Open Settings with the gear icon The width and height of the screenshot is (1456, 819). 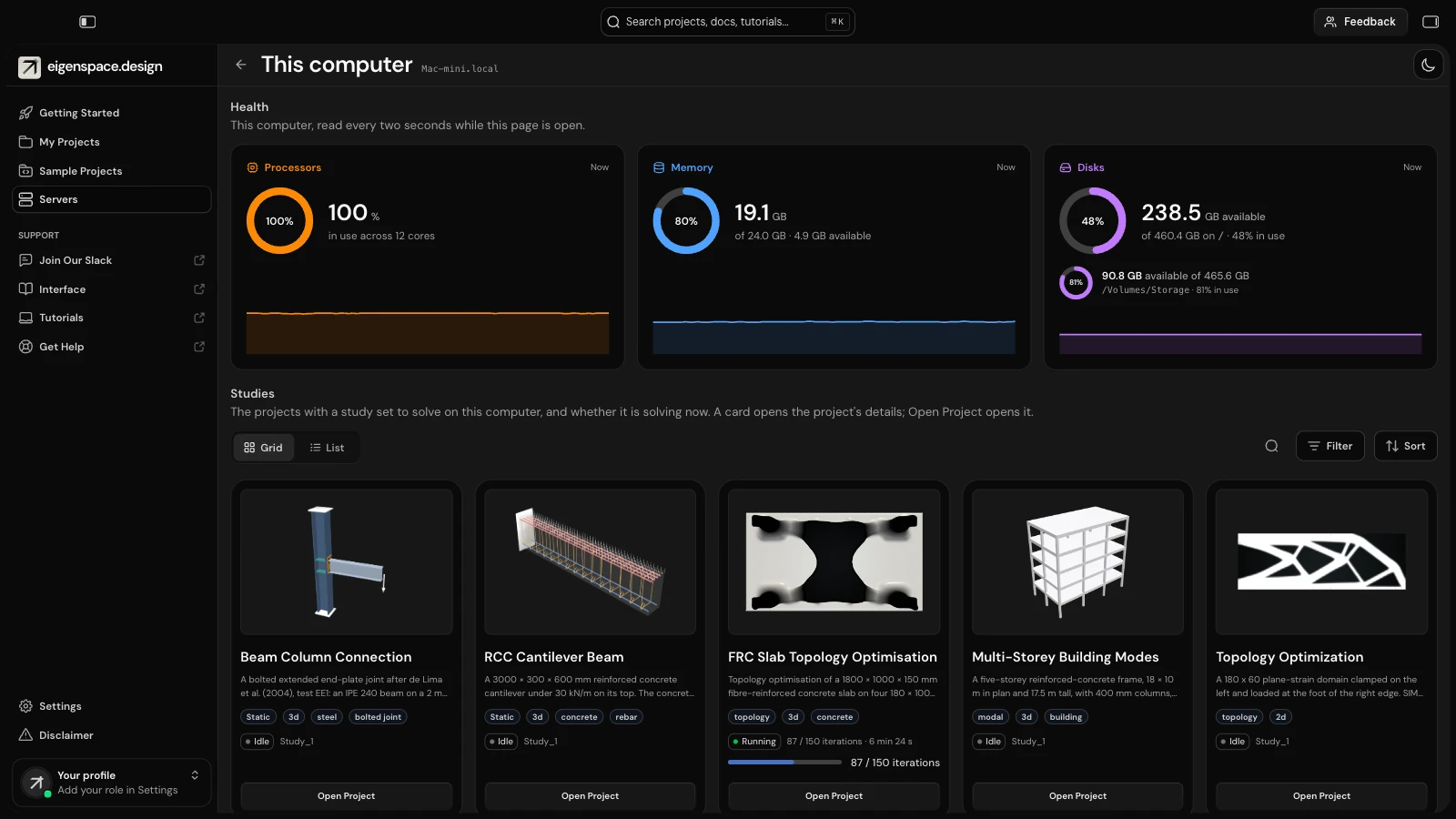point(111,706)
